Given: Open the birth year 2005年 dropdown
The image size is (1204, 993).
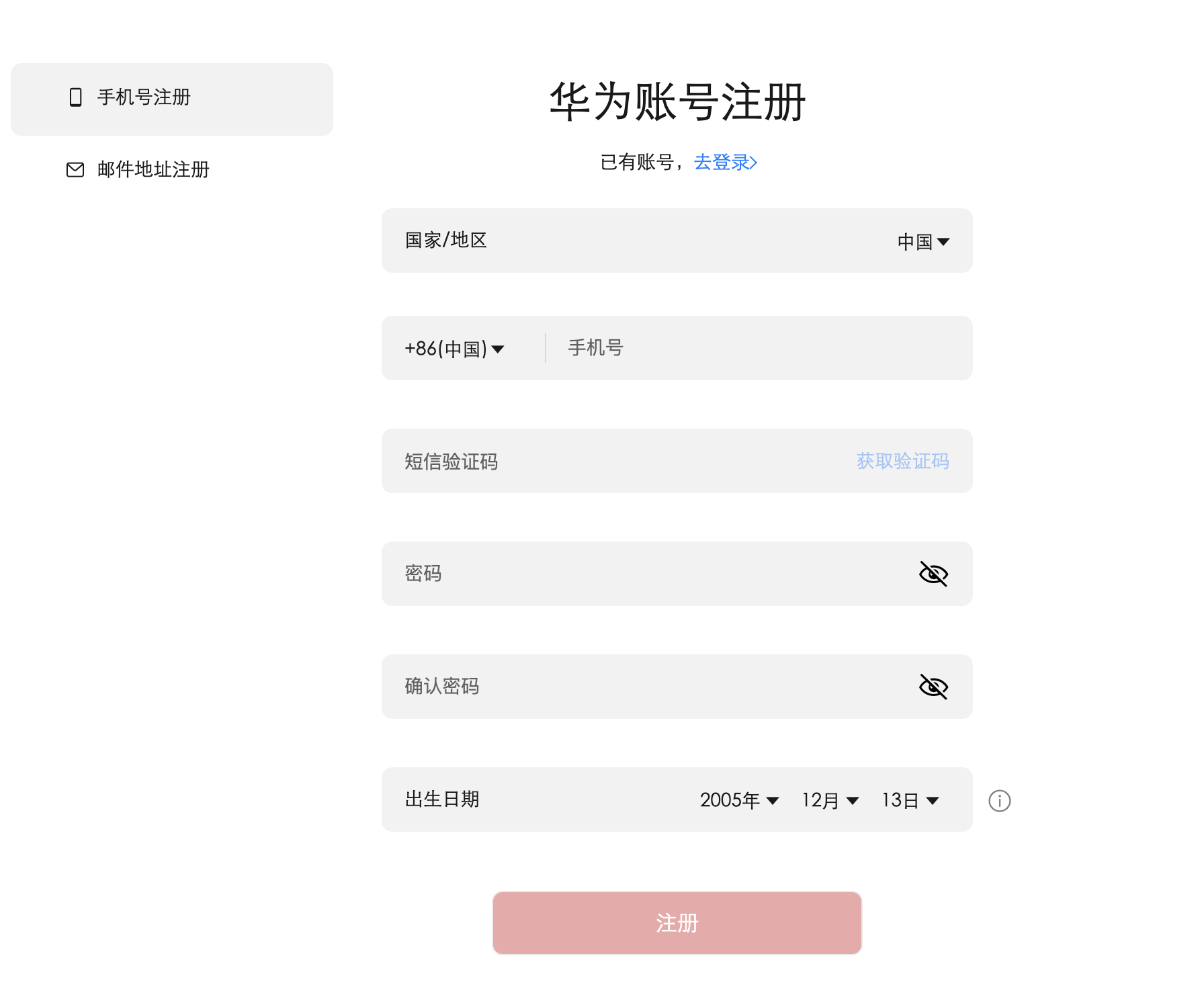Looking at the screenshot, I should pyautogui.click(x=738, y=800).
